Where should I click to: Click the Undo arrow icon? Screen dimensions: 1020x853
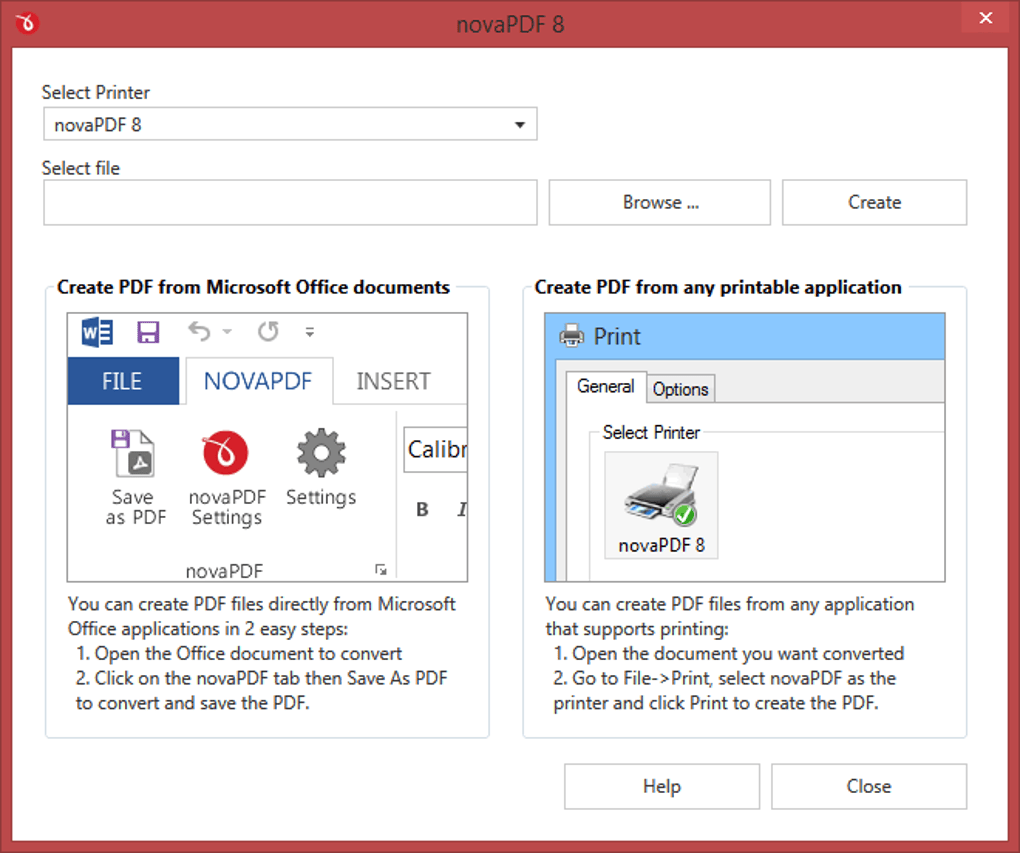[199, 332]
